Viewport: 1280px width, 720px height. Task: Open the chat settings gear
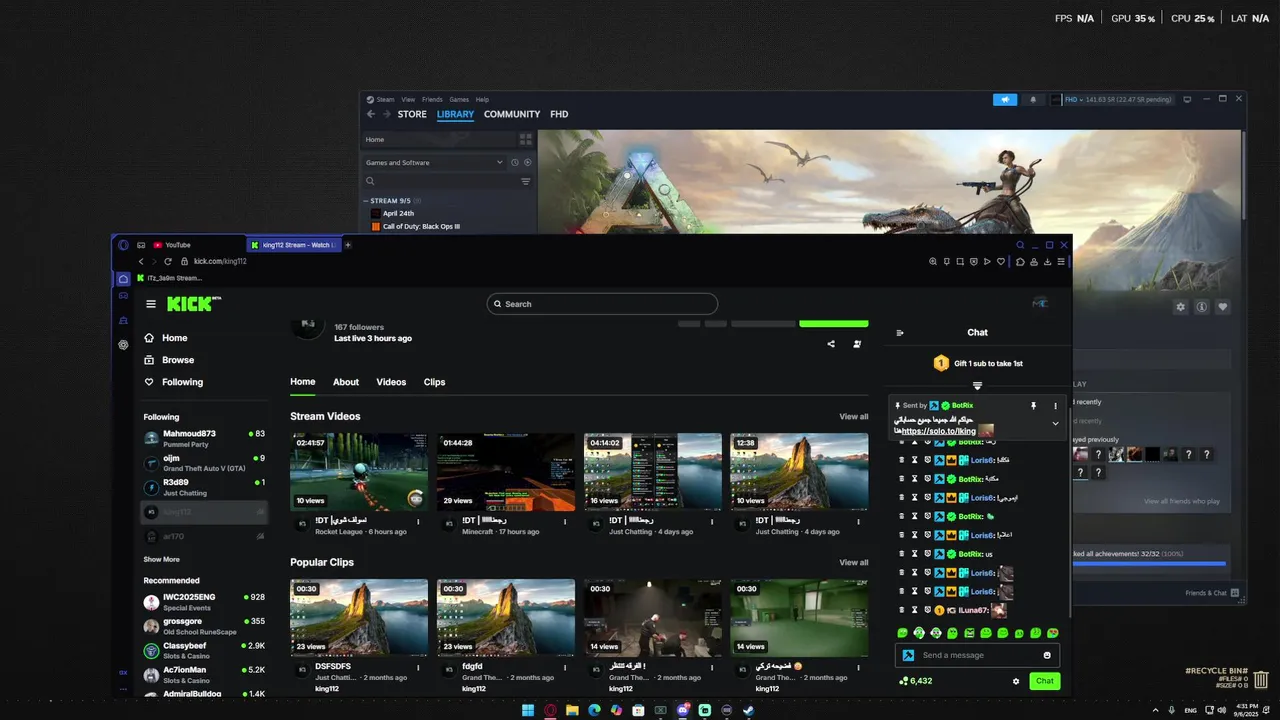tap(1016, 681)
